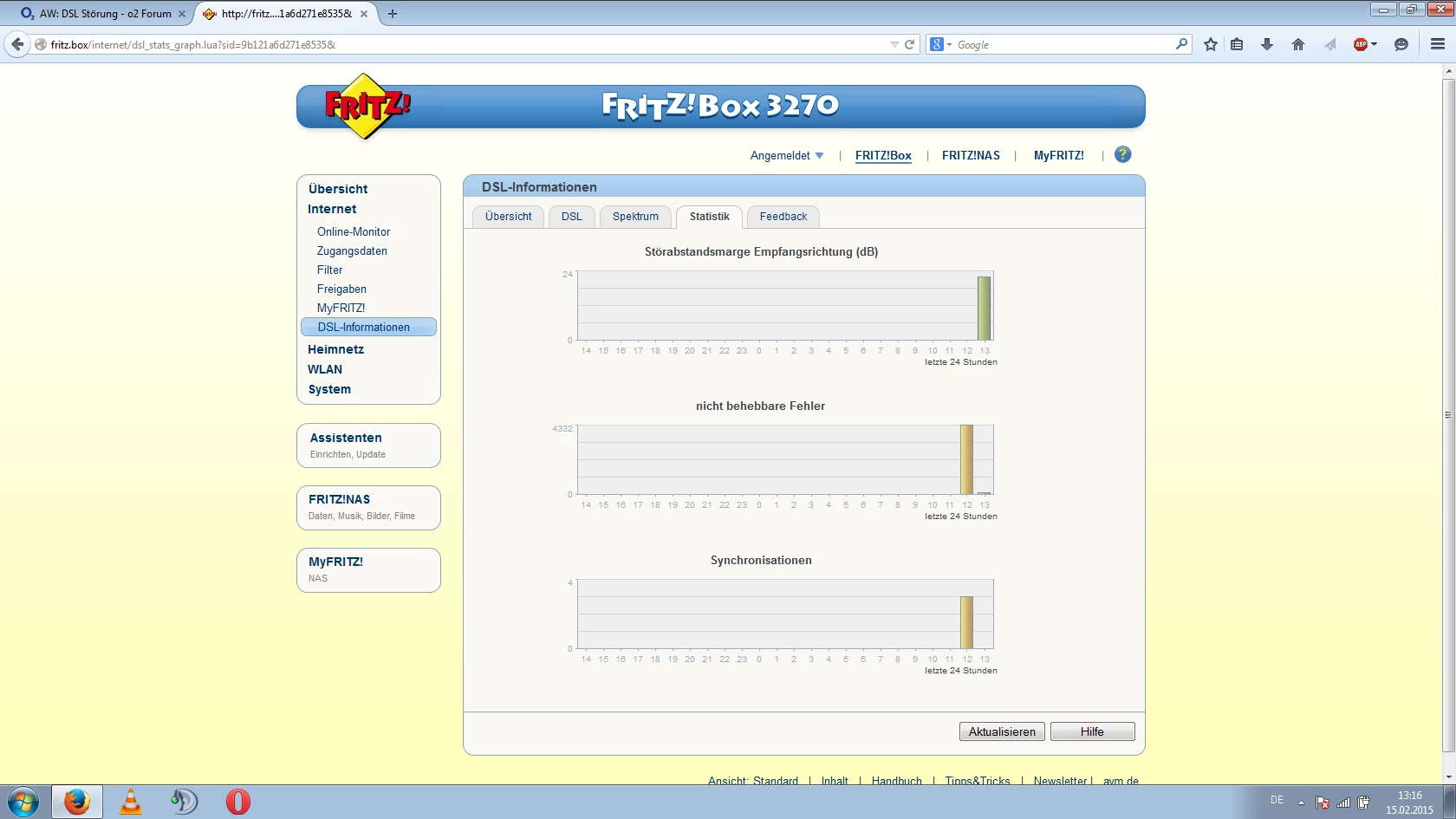Open the FRITZ!Box link in top navigation
The width and height of the screenshot is (1456, 819).
click(883, 156)
